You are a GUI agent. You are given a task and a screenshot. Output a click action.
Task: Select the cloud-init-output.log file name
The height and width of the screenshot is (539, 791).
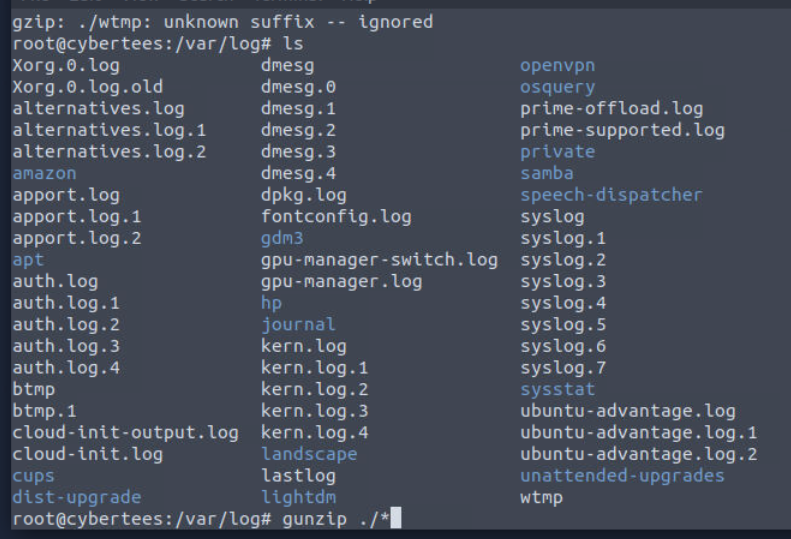pyautogui.click(x=125, y=432)
